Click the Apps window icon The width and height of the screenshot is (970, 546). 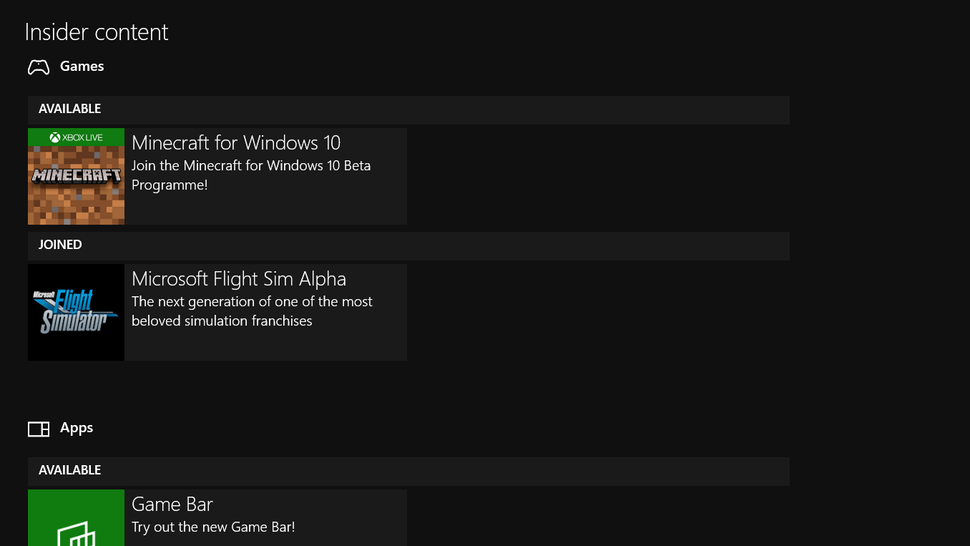point(38,429)
